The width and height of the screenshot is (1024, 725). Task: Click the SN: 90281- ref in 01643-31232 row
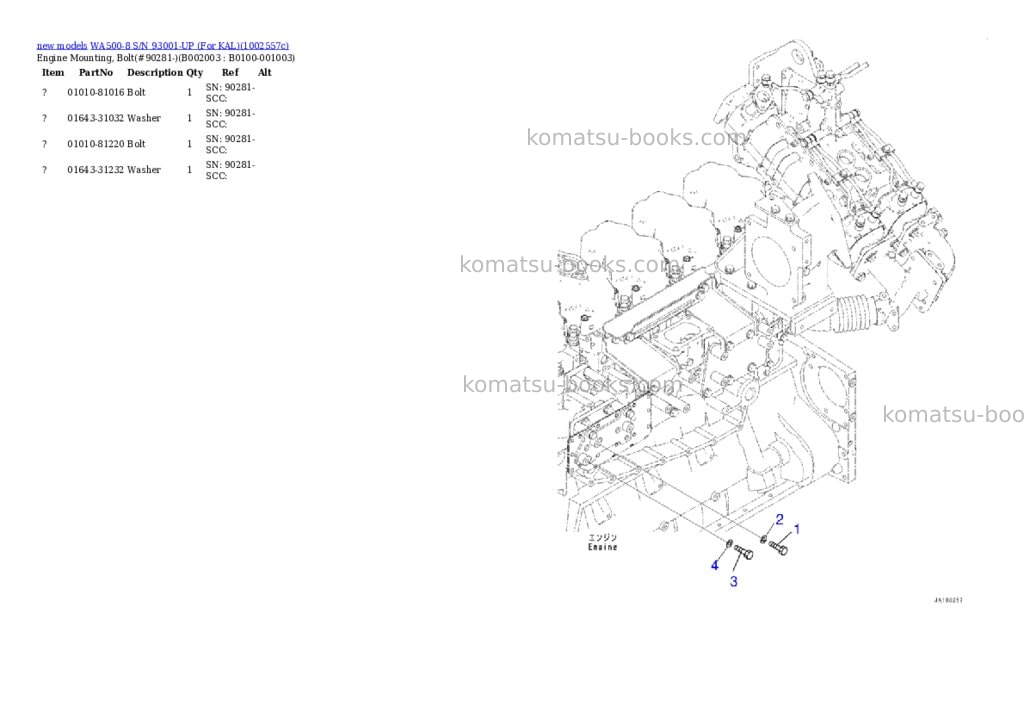pyautogui.click(x=230, y=165)
